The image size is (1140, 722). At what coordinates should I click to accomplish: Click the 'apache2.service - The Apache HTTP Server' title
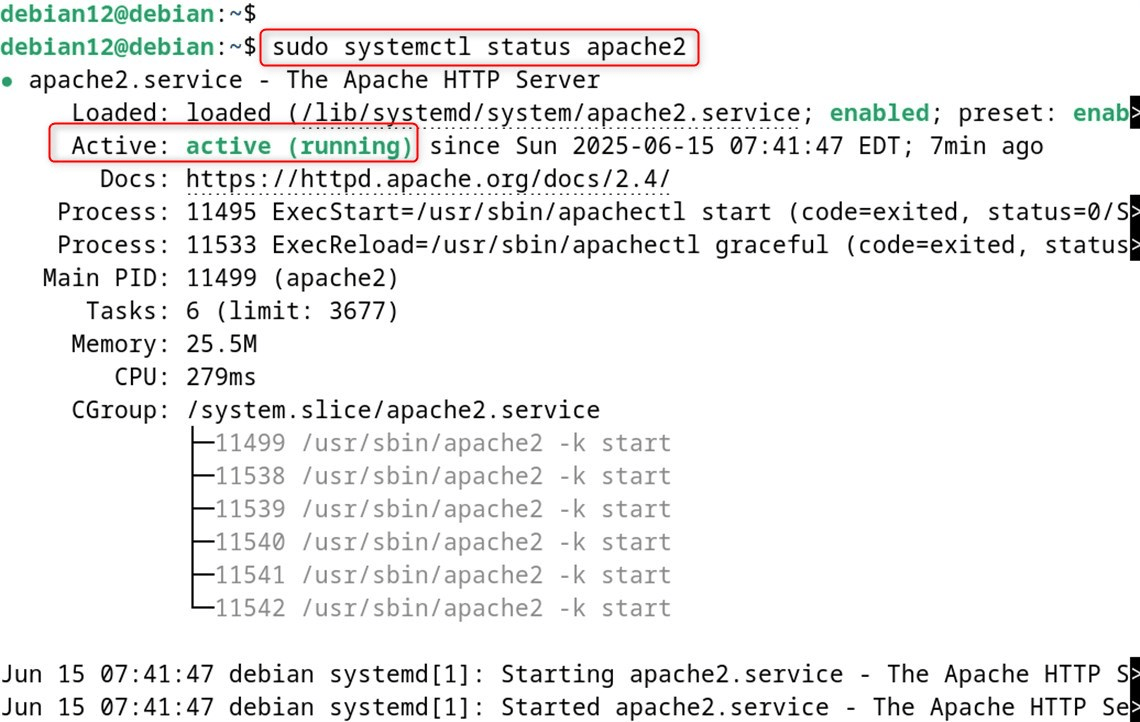click(x=314, y=80)
